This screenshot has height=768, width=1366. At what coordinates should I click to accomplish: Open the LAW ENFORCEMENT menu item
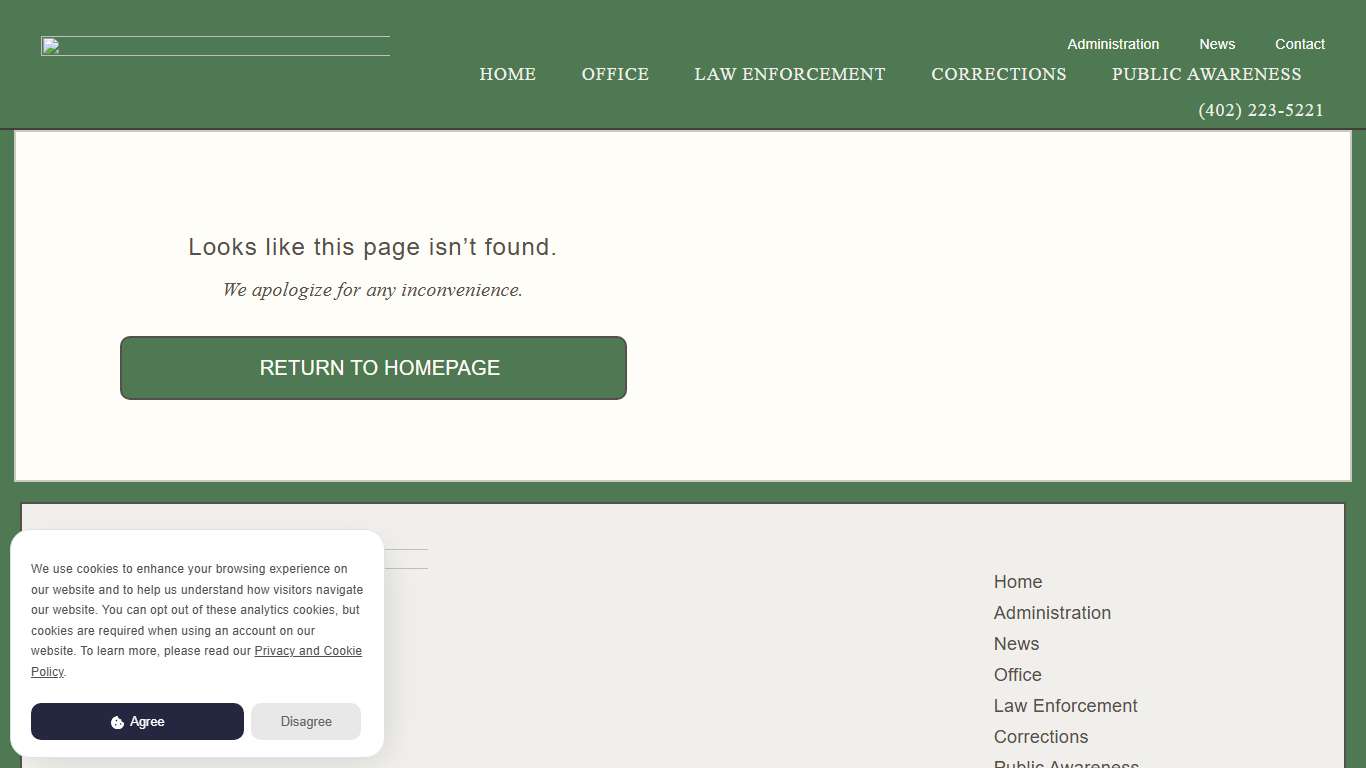pyautogui.click(x=789, y=74)
